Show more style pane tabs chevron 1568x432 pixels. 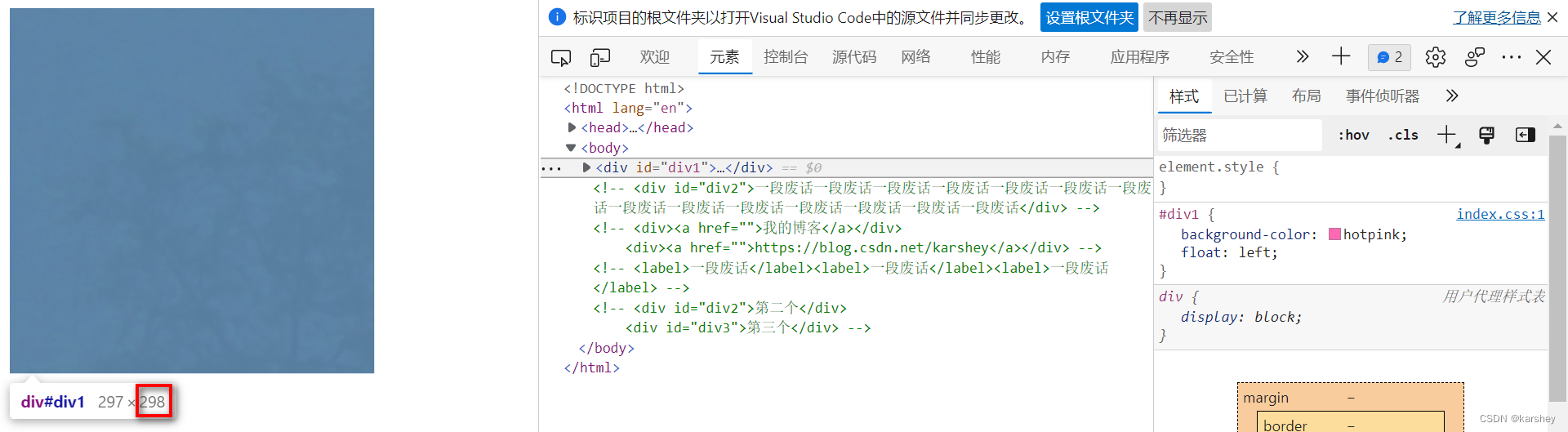[1451, 96]
